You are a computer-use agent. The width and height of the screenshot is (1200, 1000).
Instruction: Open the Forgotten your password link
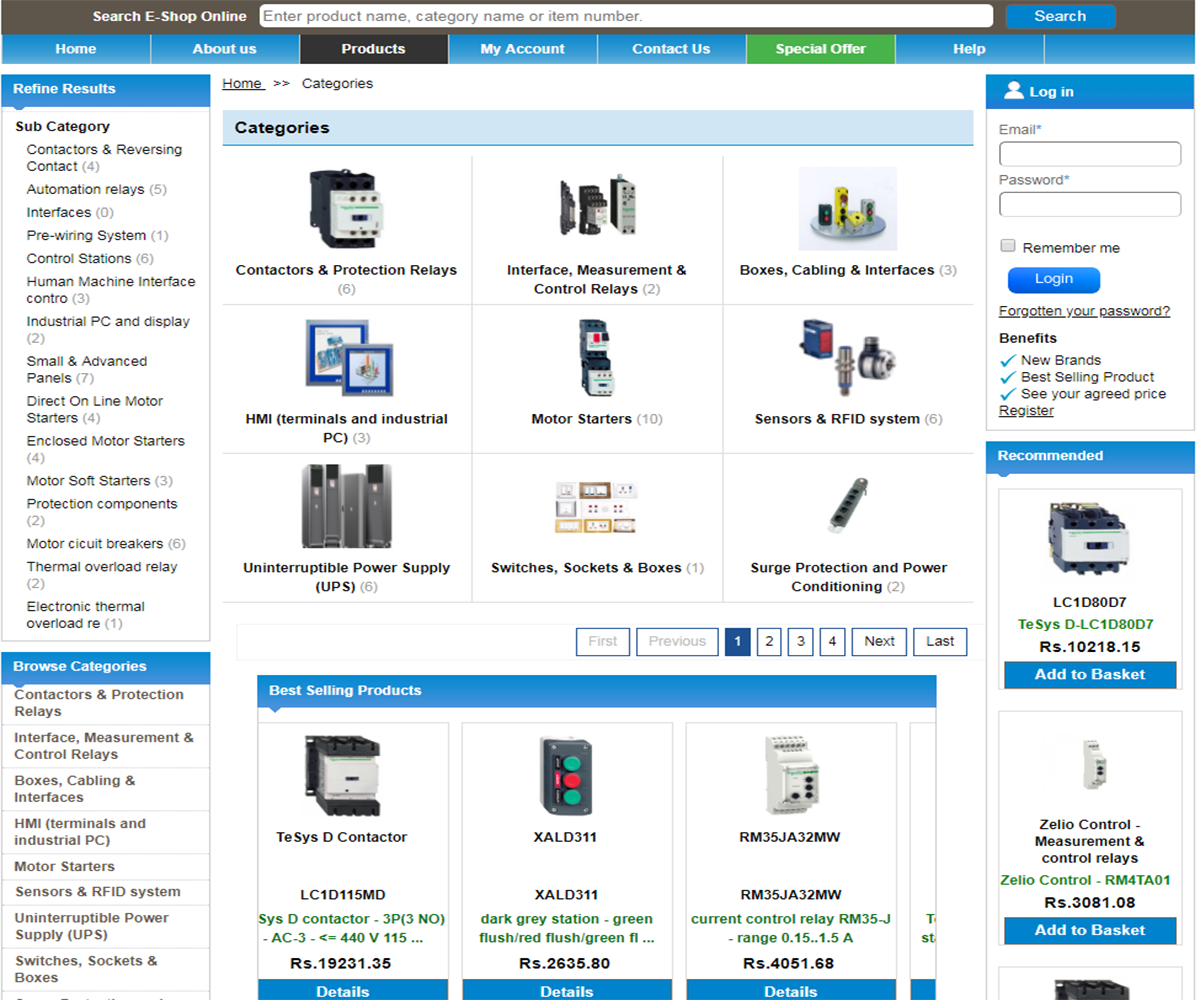tap(1084, 311)
